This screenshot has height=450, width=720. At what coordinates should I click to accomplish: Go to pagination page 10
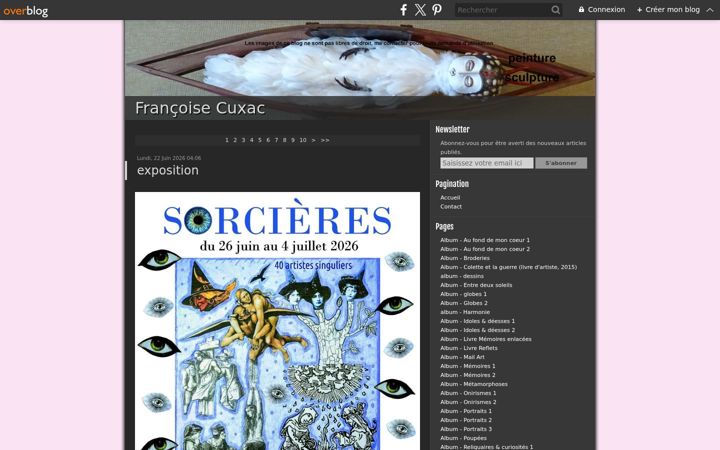pyautogui.click(x=303, y=140)
